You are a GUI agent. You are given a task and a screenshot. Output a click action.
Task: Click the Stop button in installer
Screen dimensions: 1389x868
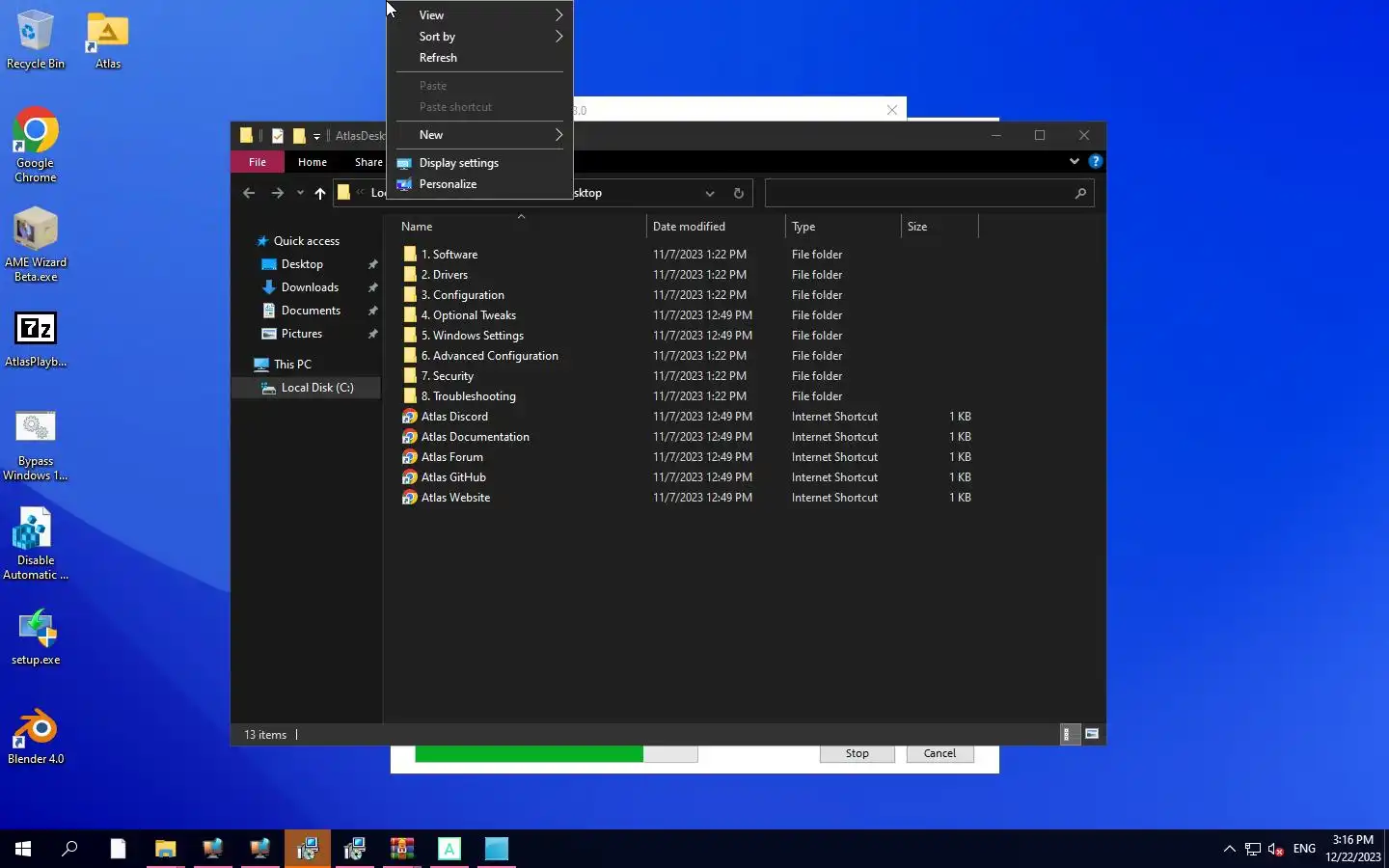(x=857, y=753)
